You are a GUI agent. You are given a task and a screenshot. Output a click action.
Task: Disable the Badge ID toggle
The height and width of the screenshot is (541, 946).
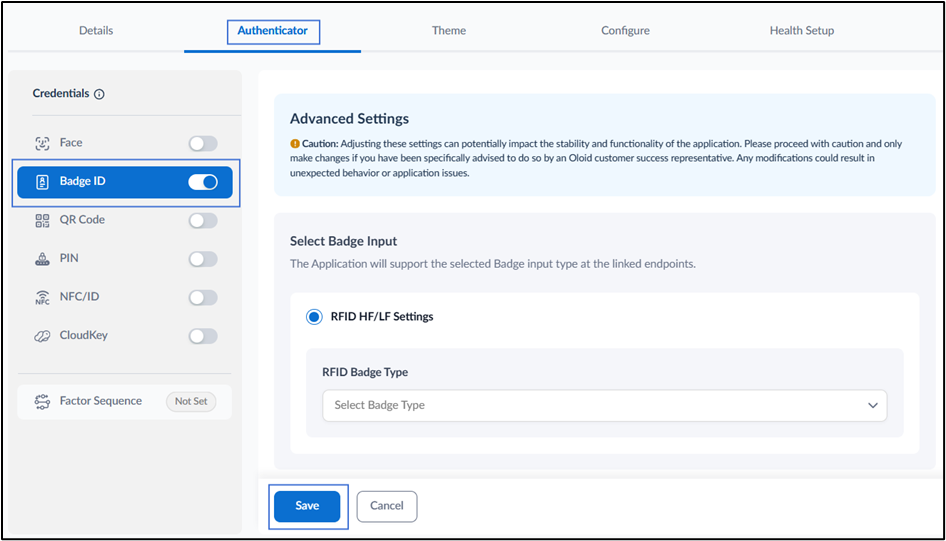tap(203, 182)
